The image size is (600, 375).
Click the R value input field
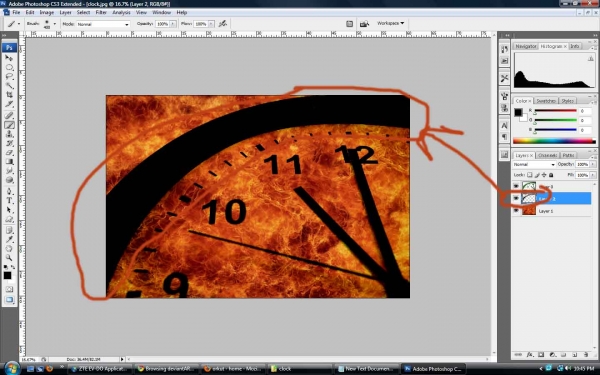[x=585, y=111]
